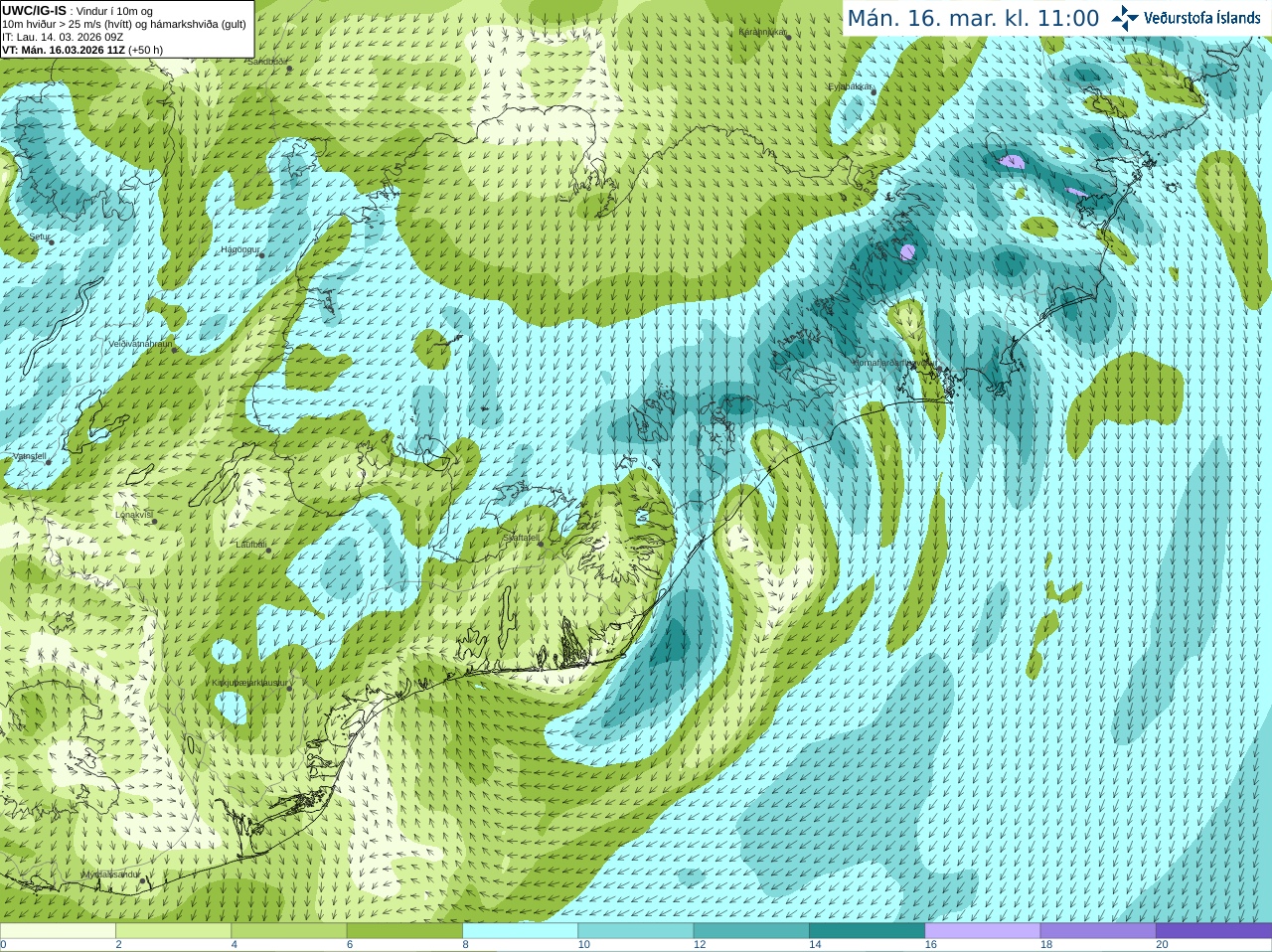Click the legend scale value 10
Viewport: 1272px width, 952px height.
click(x=584, y=945)
